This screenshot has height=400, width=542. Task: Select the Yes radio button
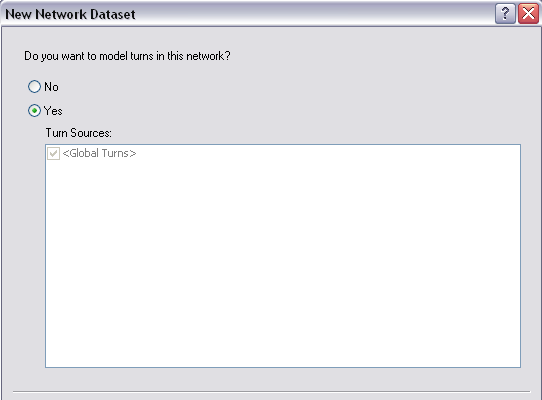tap(34, 111)
